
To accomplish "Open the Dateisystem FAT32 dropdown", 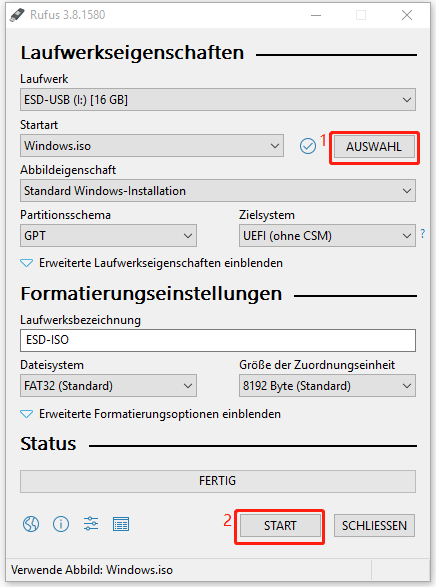I will click(108, 386).
